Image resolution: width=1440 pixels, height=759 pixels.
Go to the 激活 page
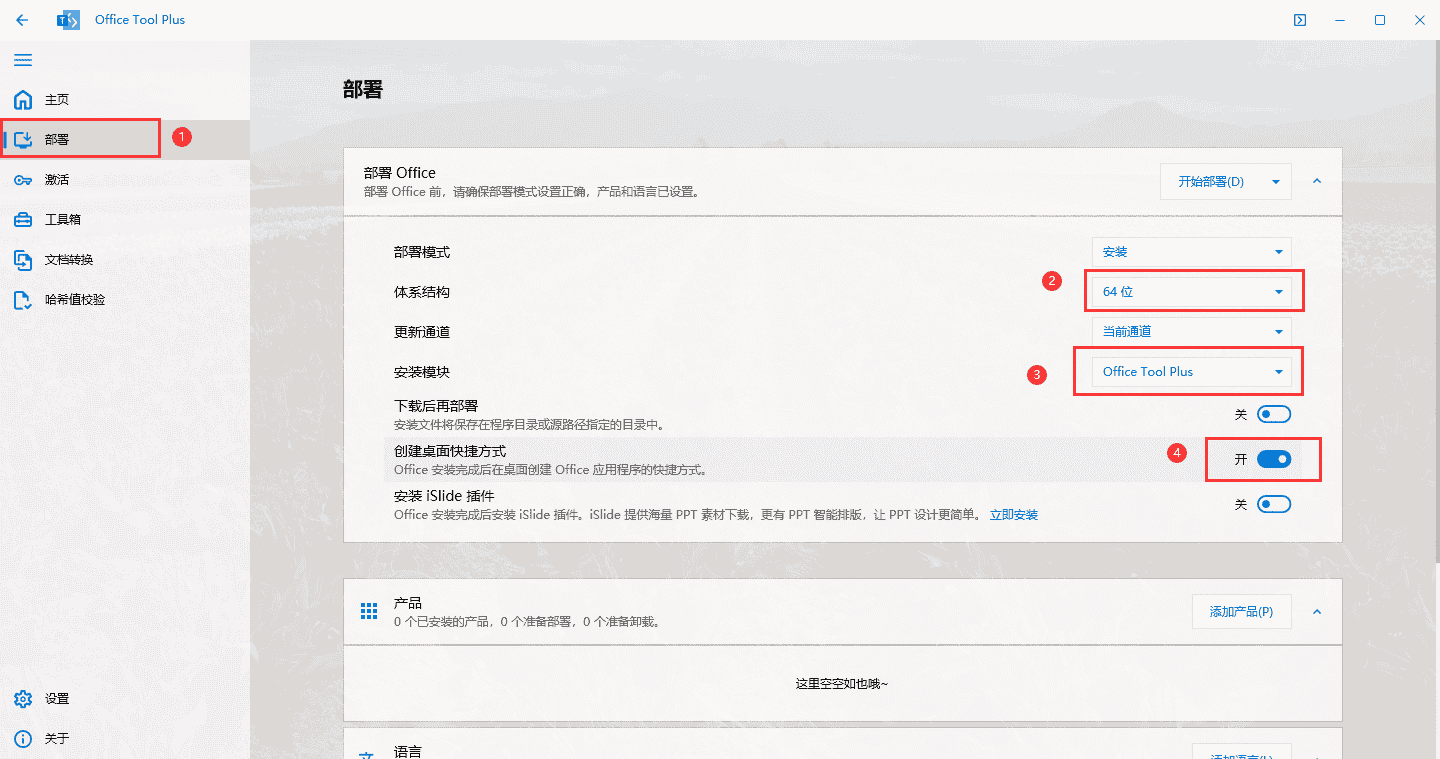(x=125, y=180)
